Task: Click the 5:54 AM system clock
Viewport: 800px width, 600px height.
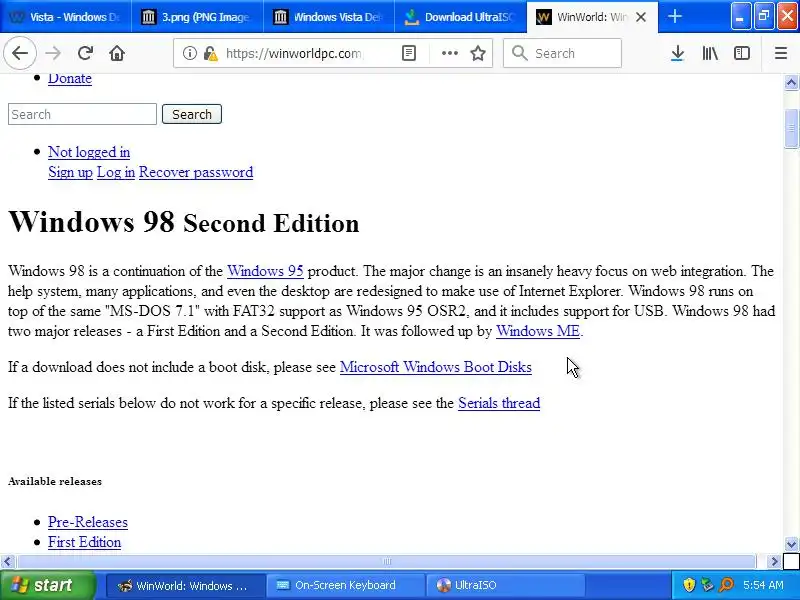Action: 763,585
